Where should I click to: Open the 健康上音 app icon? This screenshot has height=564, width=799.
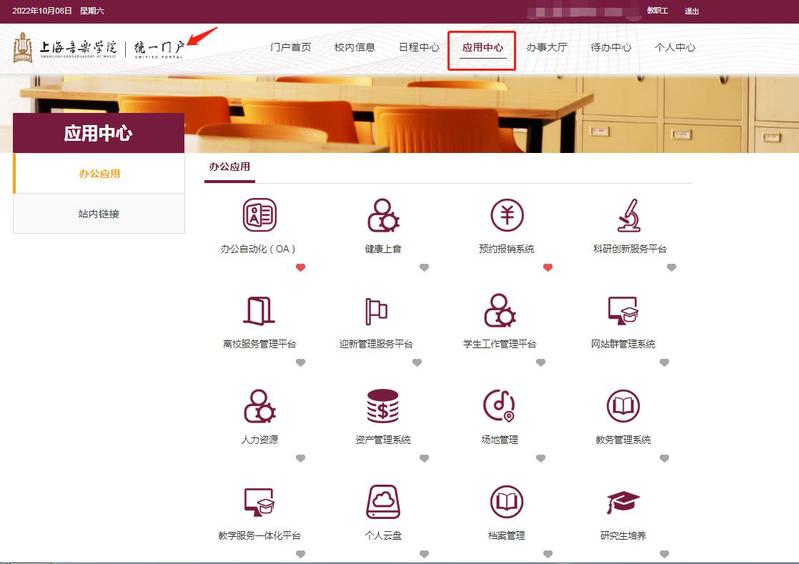(383, 215)
